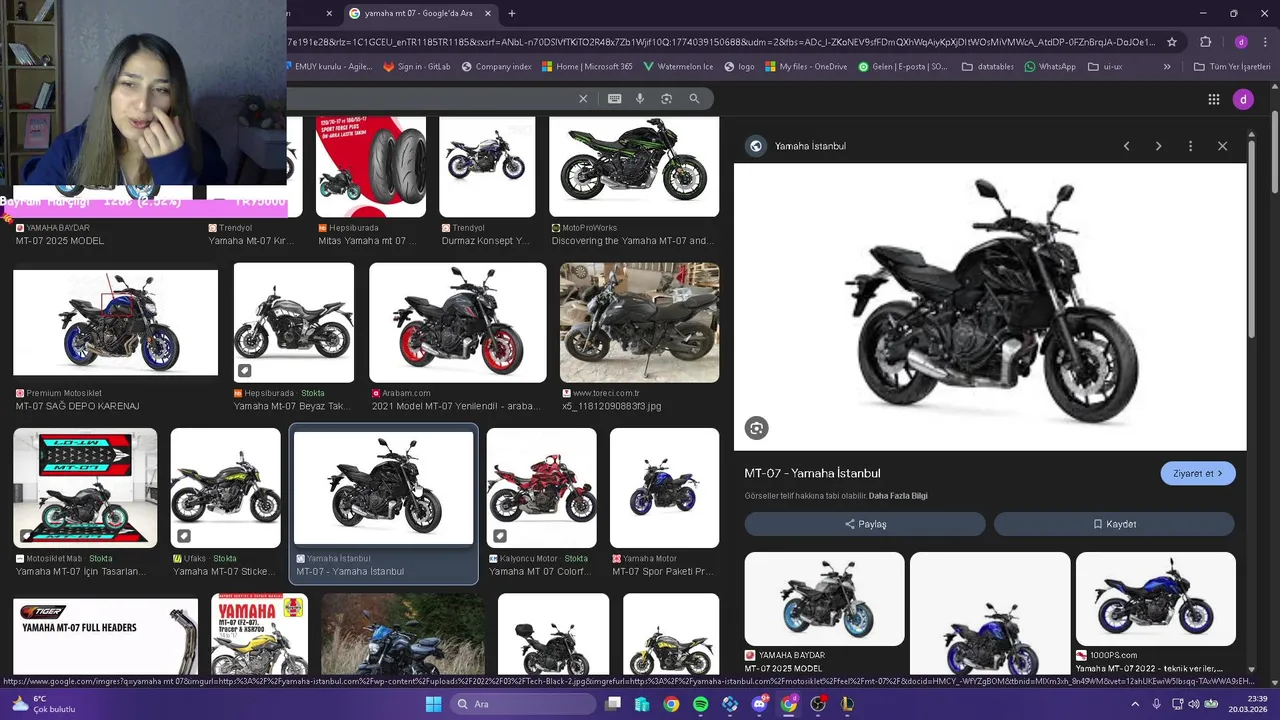Open the on-screen keyboard input tool
This screenshot has height=720, width=1280.
(614, 99)
